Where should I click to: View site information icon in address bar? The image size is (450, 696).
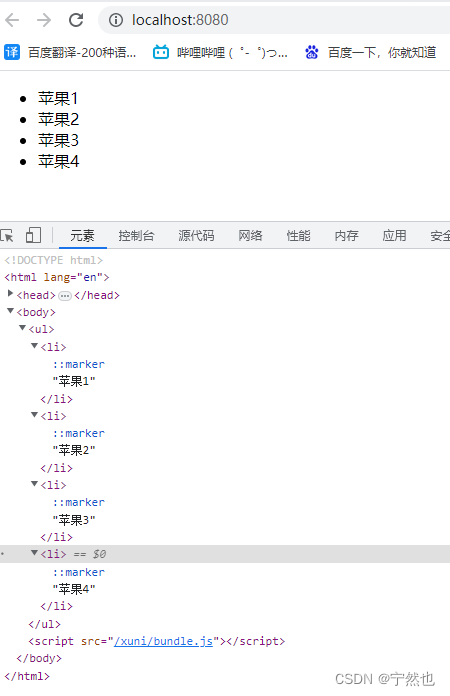(116, 20)
